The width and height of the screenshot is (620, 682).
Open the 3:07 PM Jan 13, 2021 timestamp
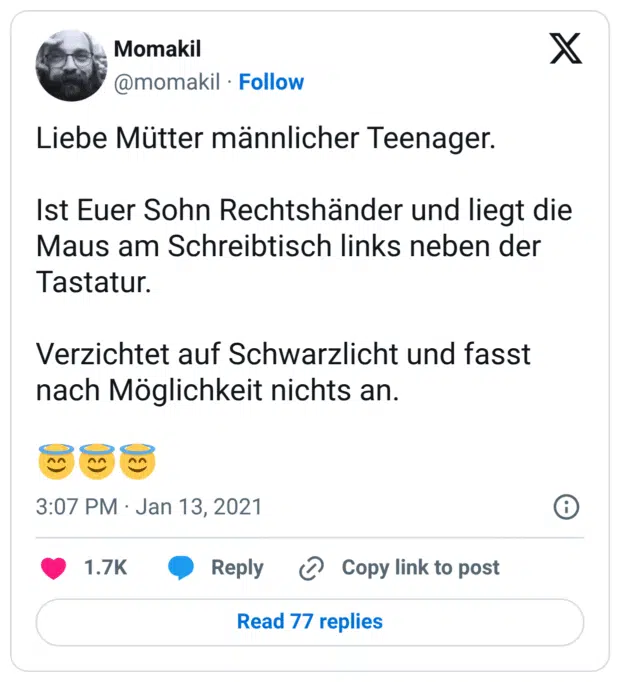tap(149, 507)
